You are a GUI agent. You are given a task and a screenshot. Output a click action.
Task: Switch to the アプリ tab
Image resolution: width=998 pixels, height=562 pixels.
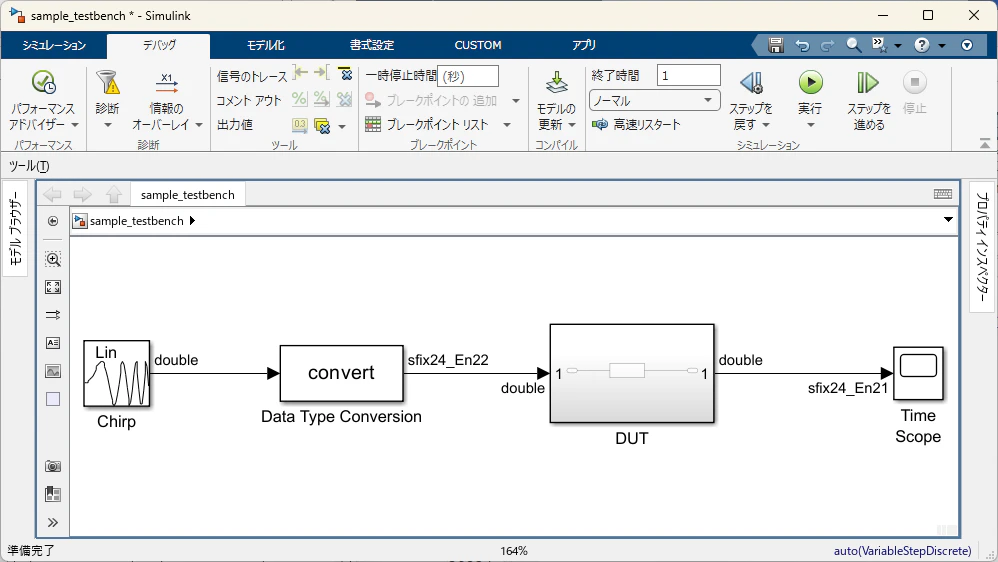click(x=584, y=45)
